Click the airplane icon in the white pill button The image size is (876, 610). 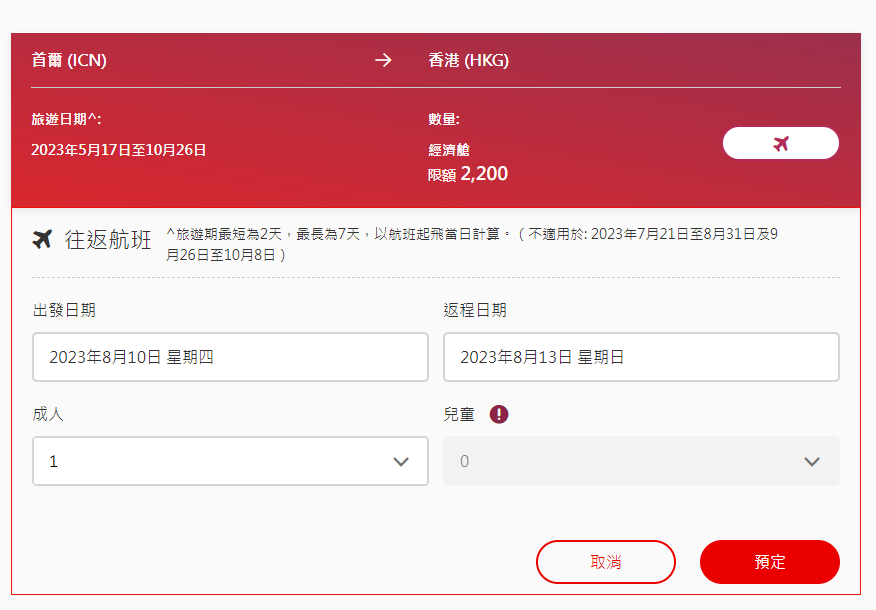pos(781,143)
